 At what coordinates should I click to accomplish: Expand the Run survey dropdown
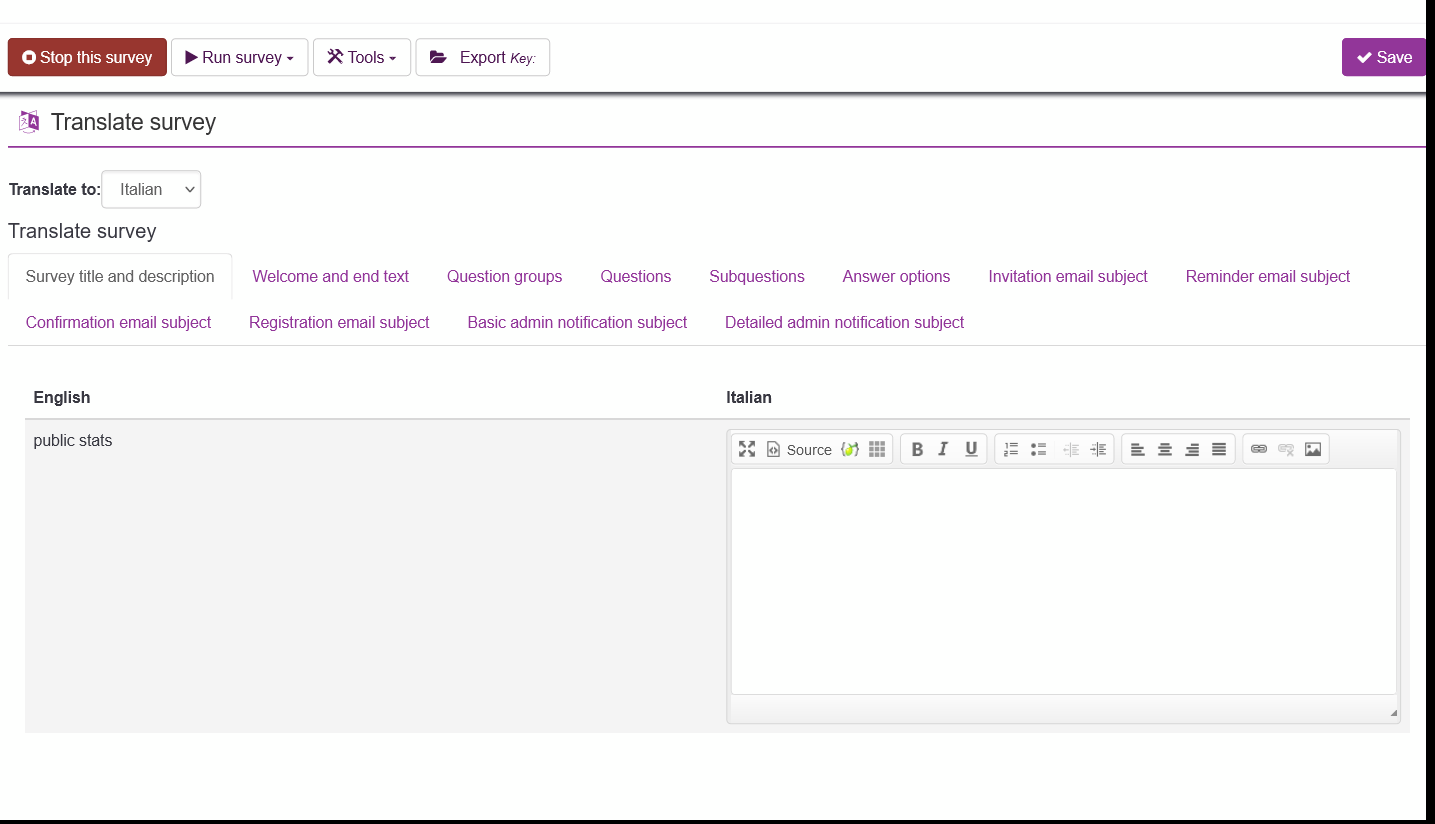[240, 58]
